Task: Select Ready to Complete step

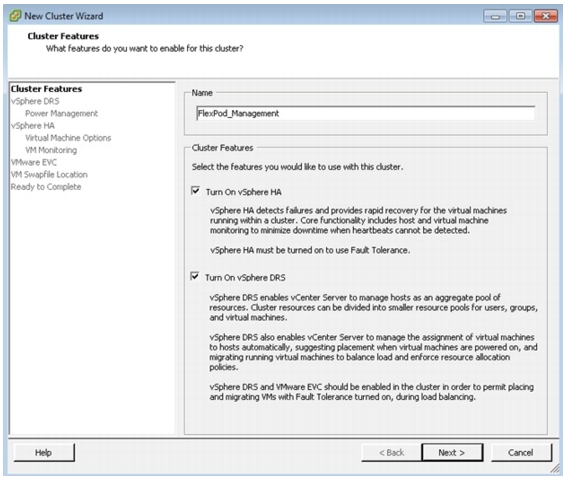Action: click(46, 187)
